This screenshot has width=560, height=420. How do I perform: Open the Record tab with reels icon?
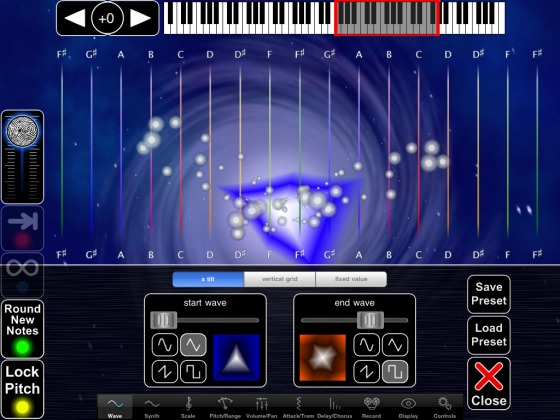371,408
